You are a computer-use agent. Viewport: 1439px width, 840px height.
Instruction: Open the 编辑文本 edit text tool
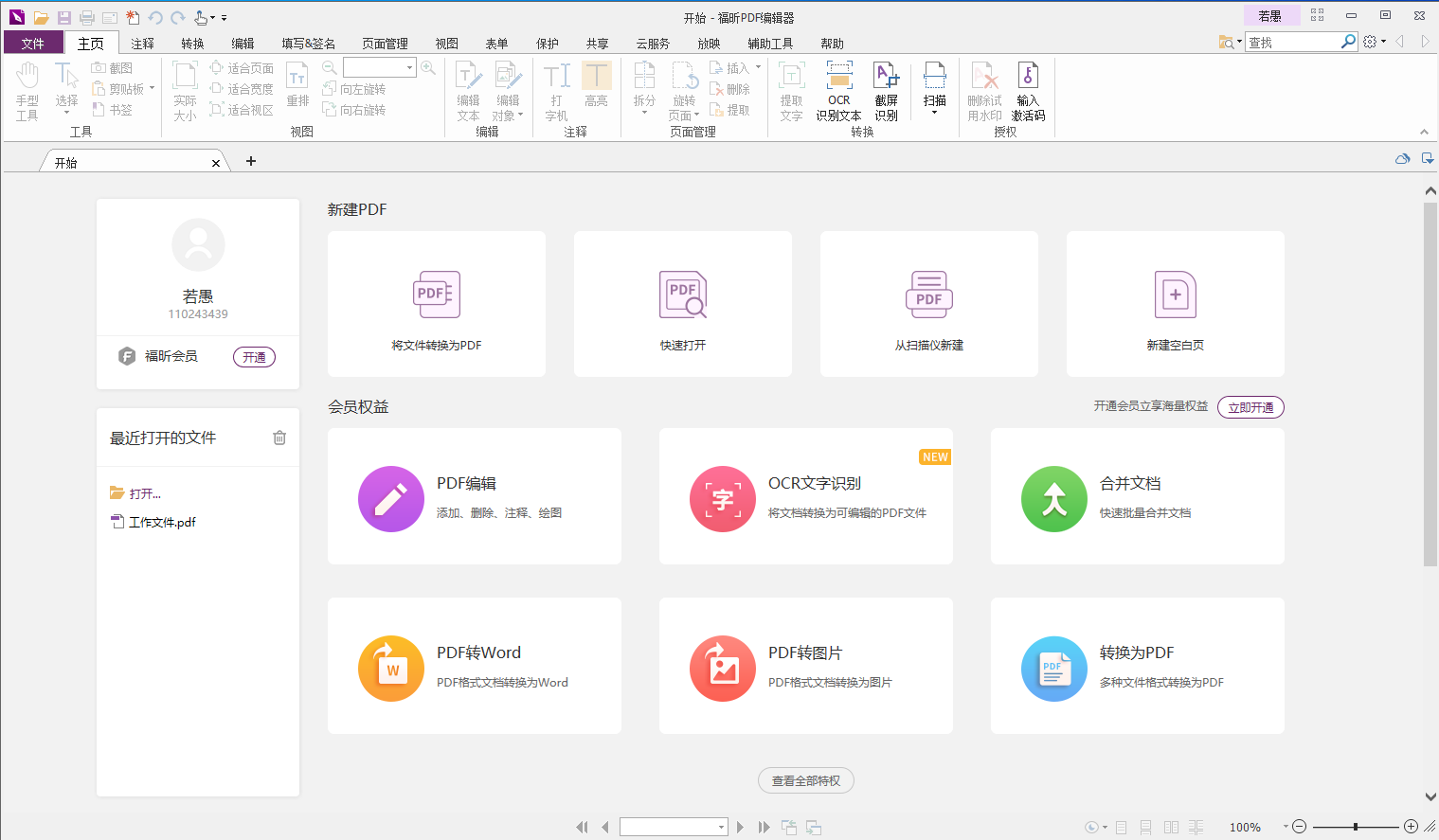(468, 91)
